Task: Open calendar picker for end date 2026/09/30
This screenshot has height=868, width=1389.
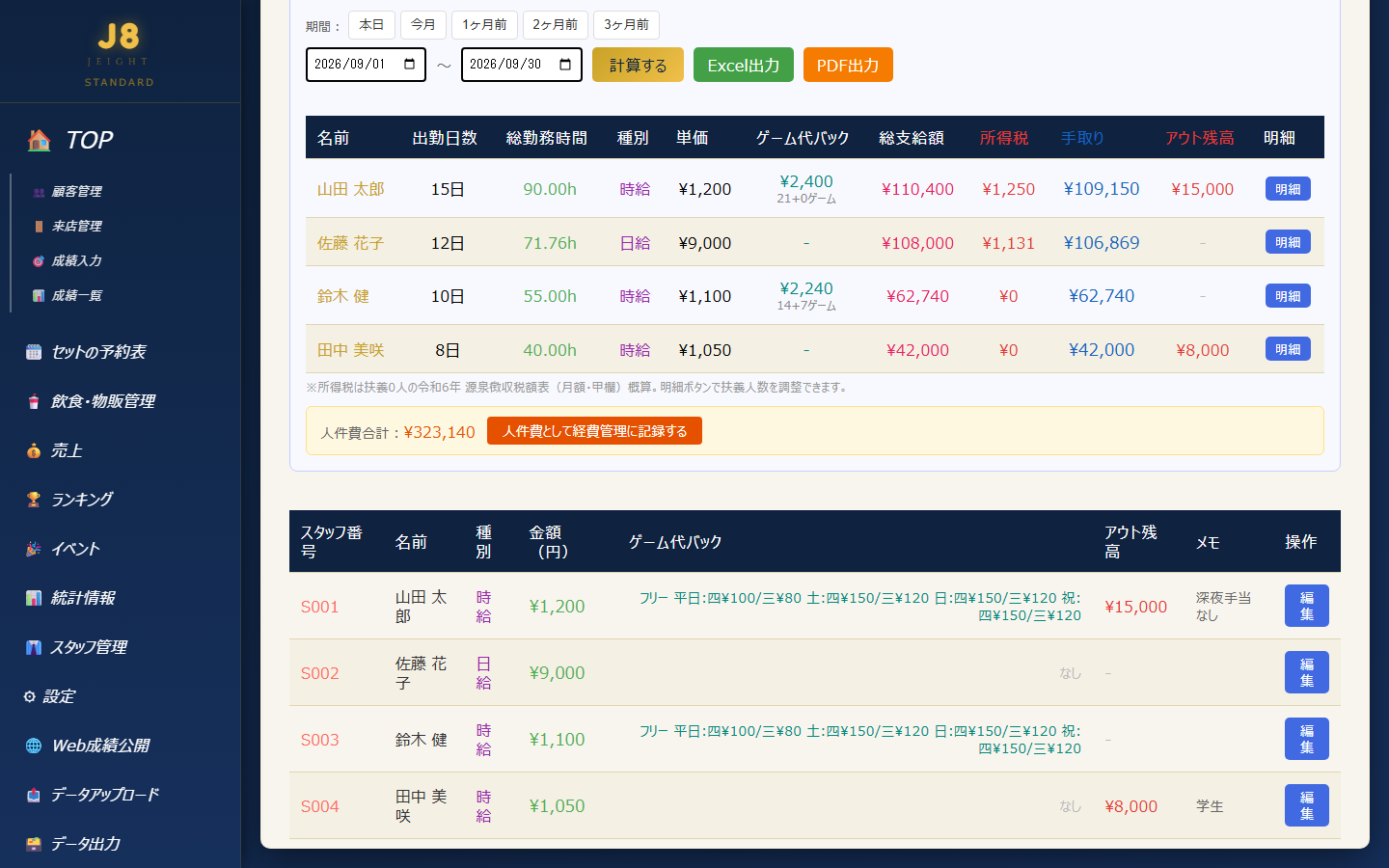Action: tap(565, 65)
